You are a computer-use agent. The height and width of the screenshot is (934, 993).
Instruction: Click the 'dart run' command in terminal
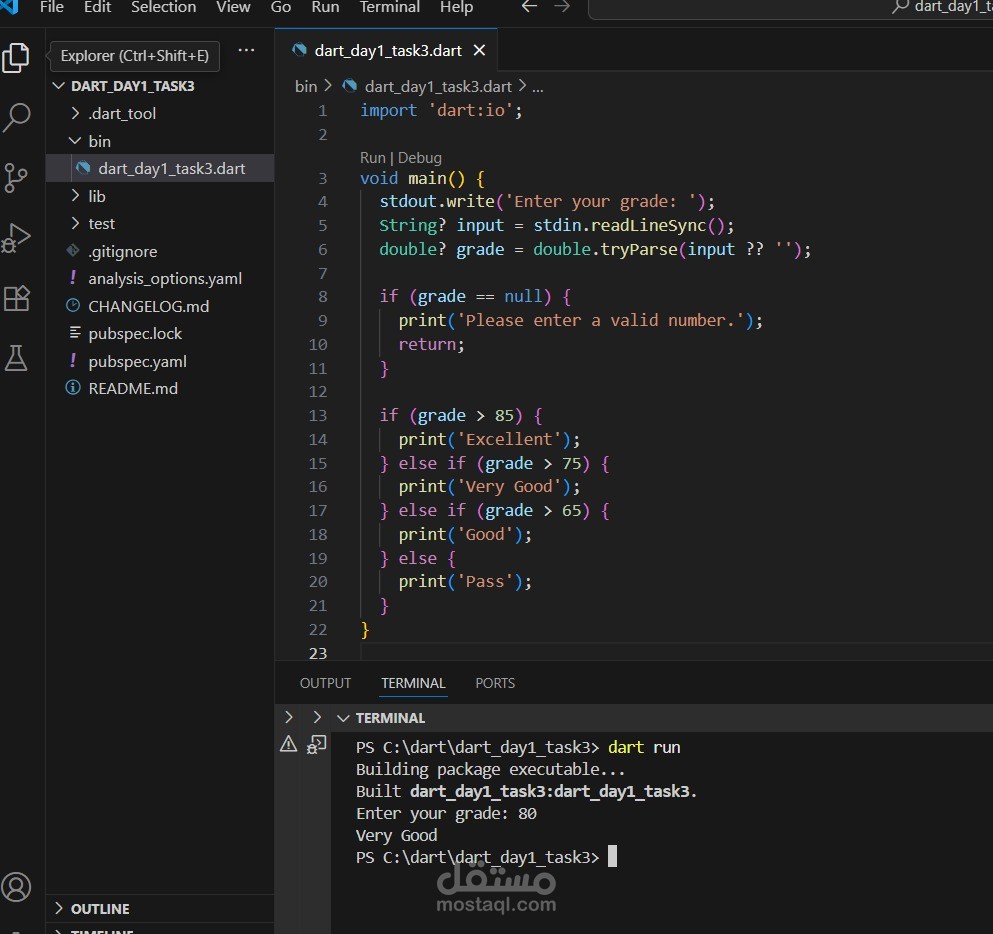[644, 747]
